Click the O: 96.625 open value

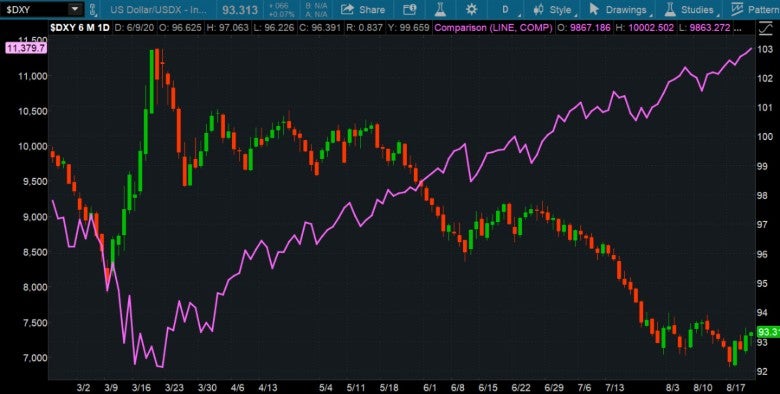pyautogui.click(x=179, y=28)
